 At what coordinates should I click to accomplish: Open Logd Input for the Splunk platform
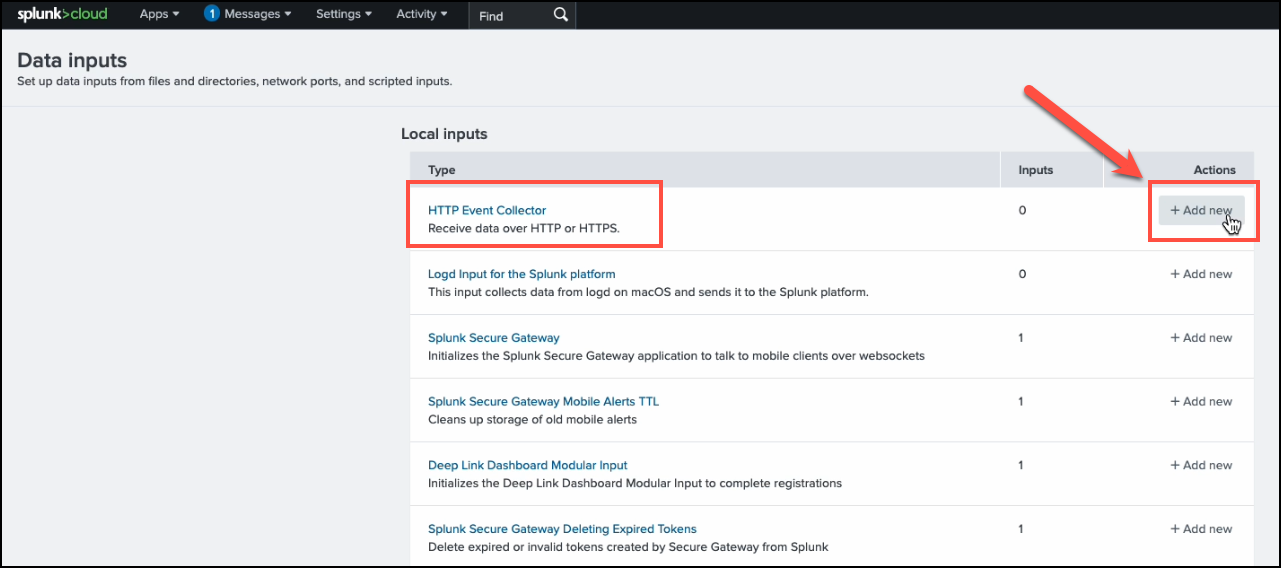pos(521,274)
